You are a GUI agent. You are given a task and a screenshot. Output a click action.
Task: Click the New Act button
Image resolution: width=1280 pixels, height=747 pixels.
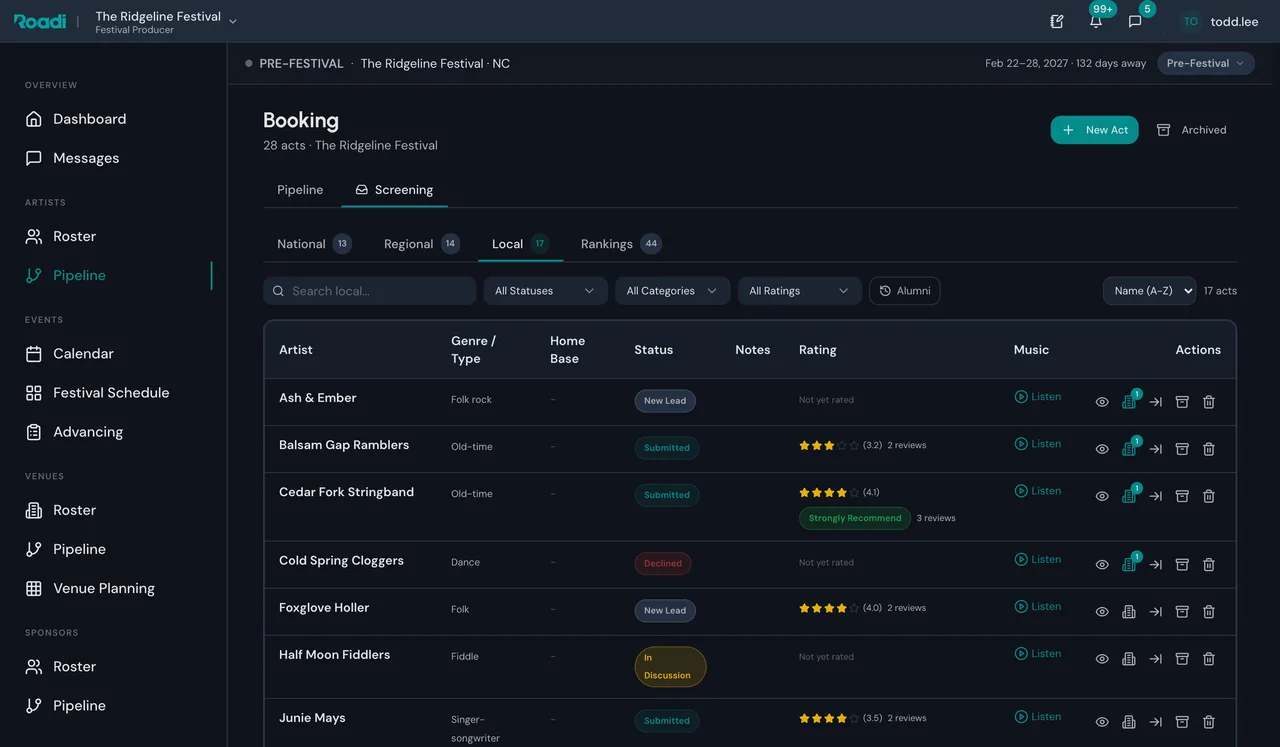click(x=1094, y=130)
